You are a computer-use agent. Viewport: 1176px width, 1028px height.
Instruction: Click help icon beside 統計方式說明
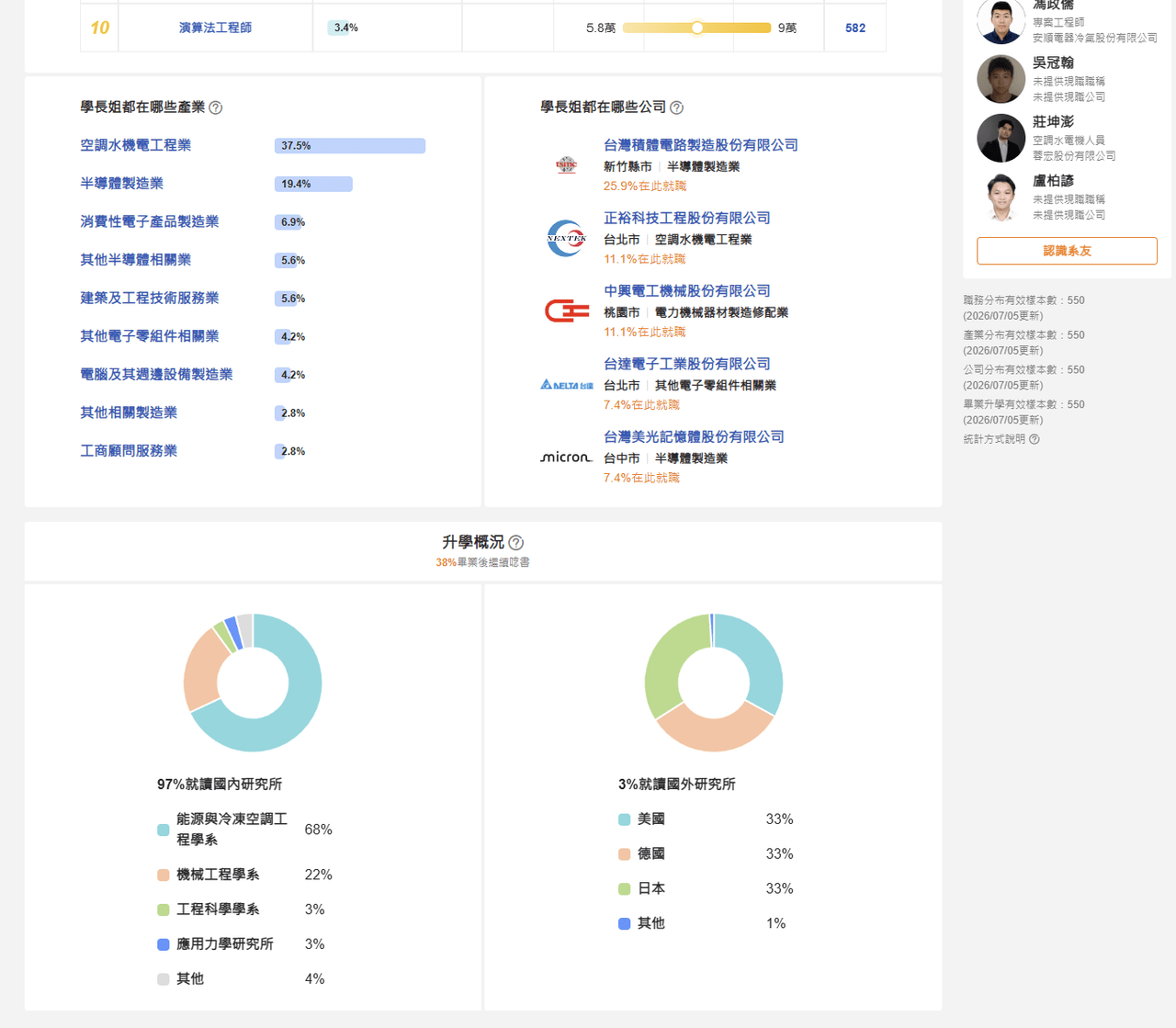(1035, 439)
